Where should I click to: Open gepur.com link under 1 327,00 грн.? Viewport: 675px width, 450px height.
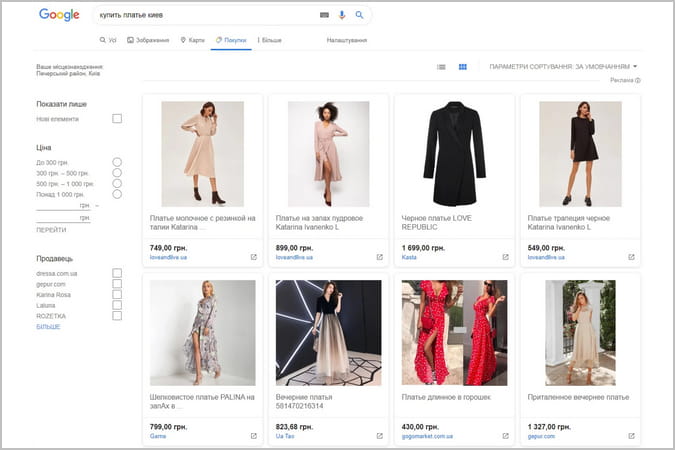point(541,436)
